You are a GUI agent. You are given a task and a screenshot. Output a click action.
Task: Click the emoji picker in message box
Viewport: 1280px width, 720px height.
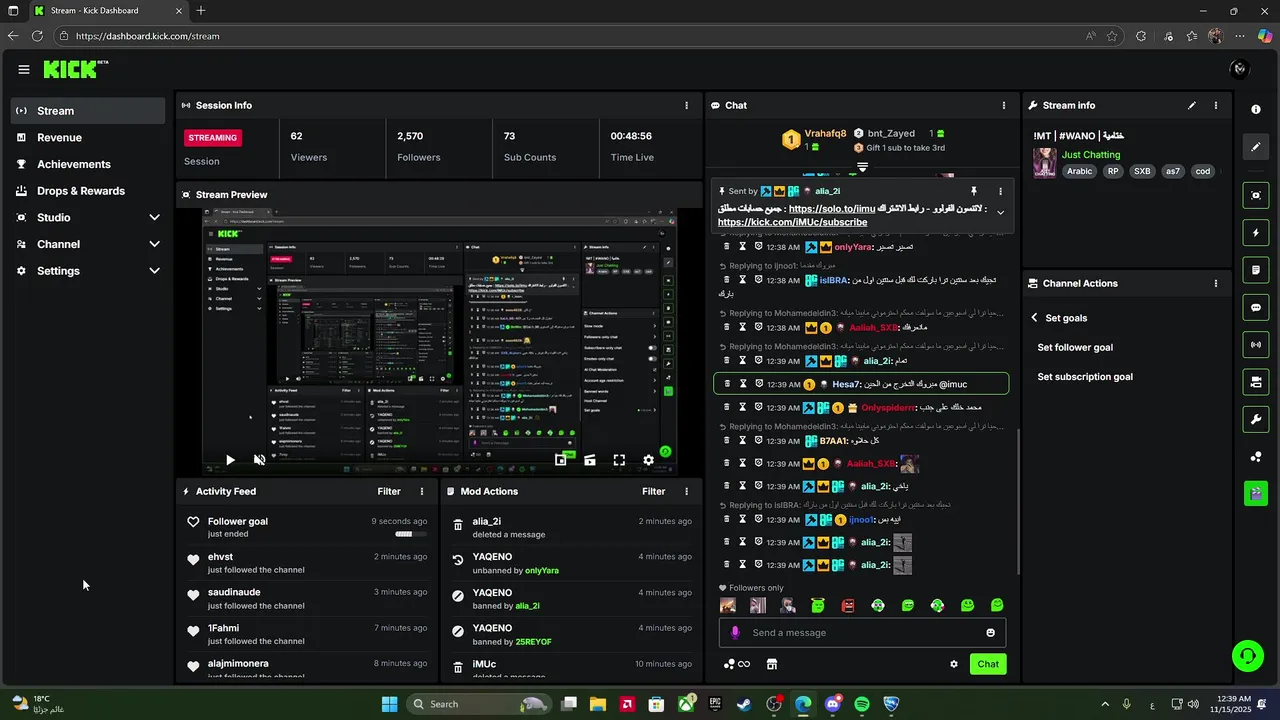point(991,632)
